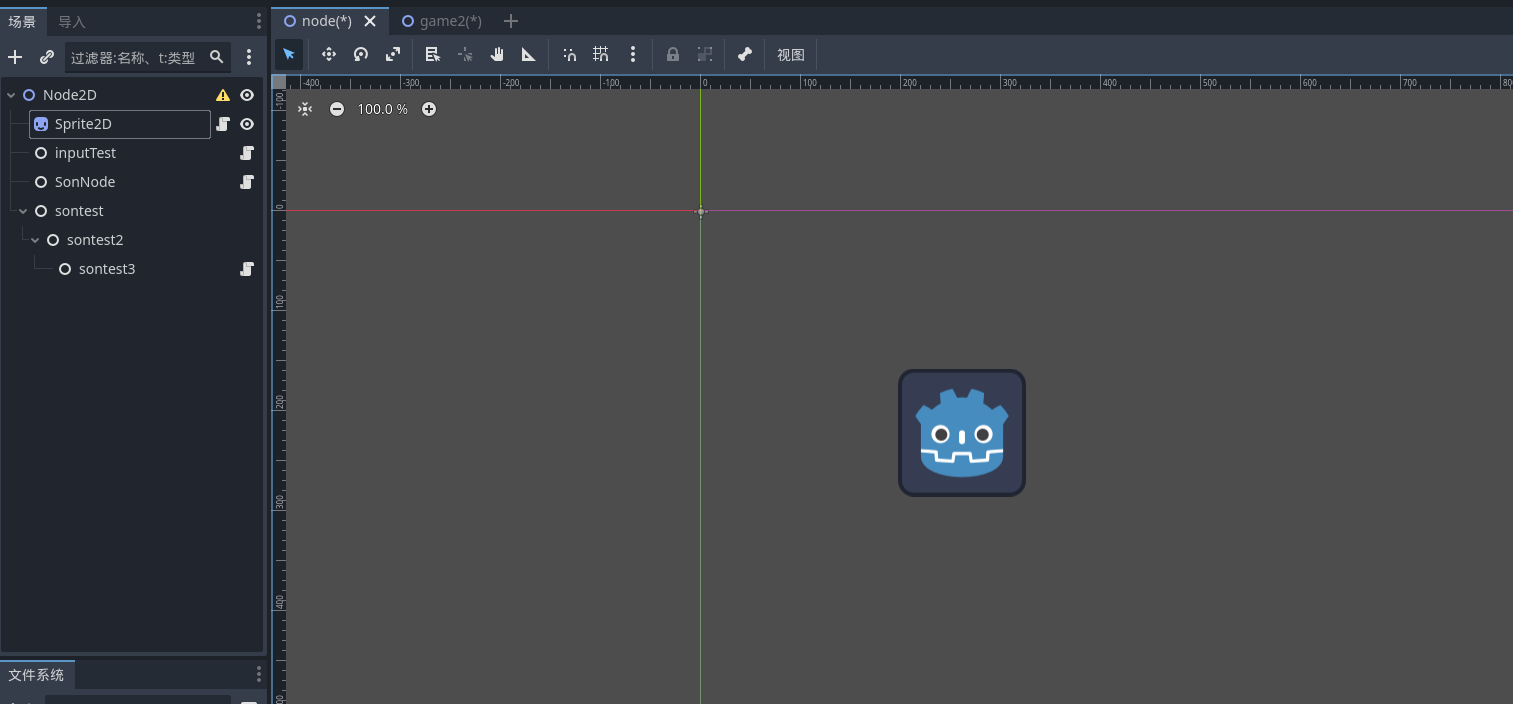Zoom out with the minus button

click(337, 109)
